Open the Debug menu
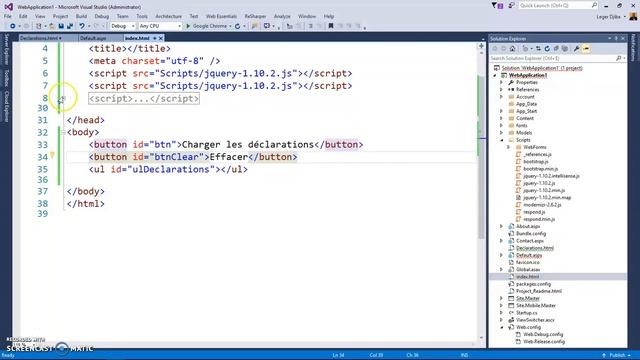Viewport: 640px width, 360px height. [x=102, y=16]
